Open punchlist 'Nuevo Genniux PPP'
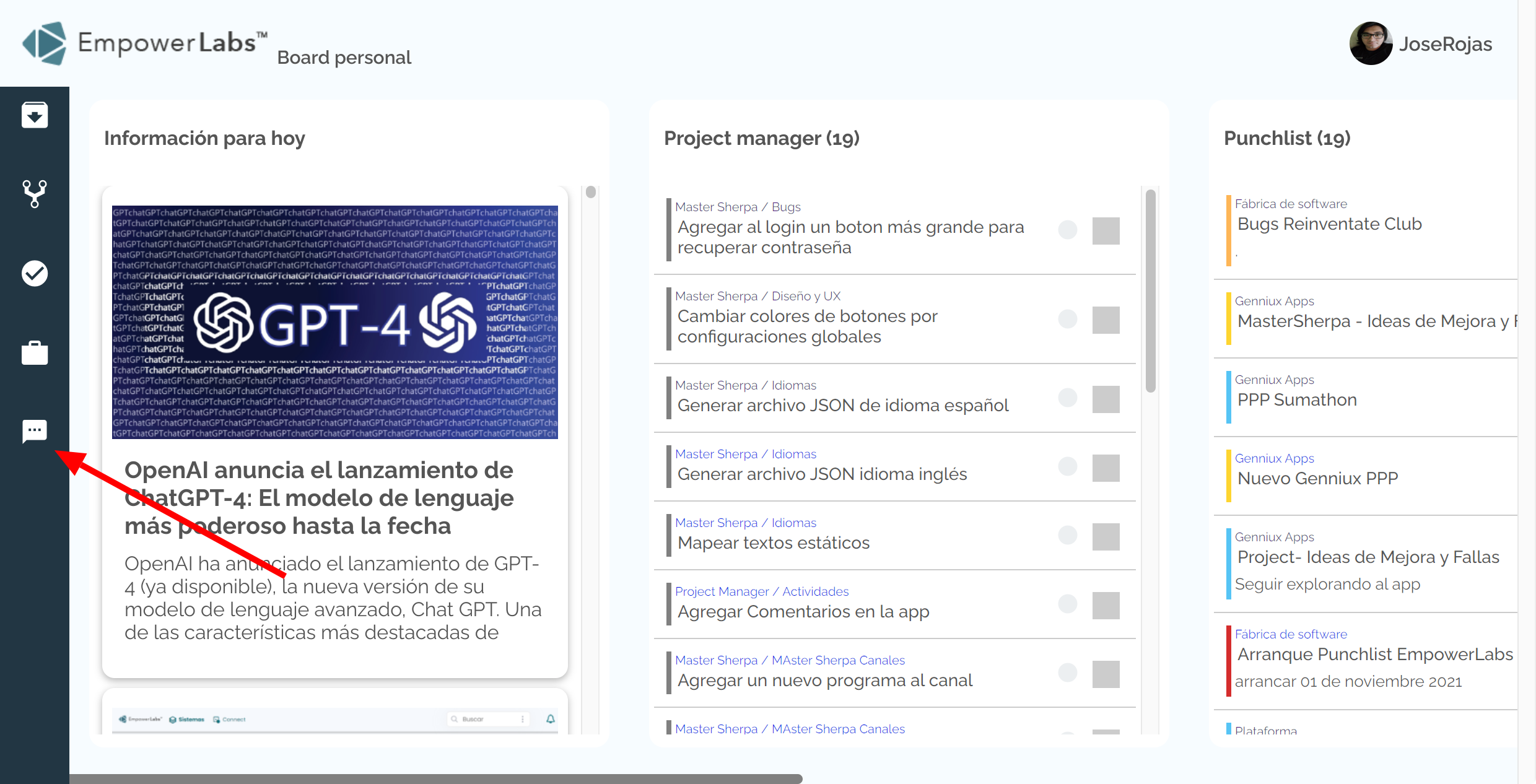 (x=1318, y=478)
